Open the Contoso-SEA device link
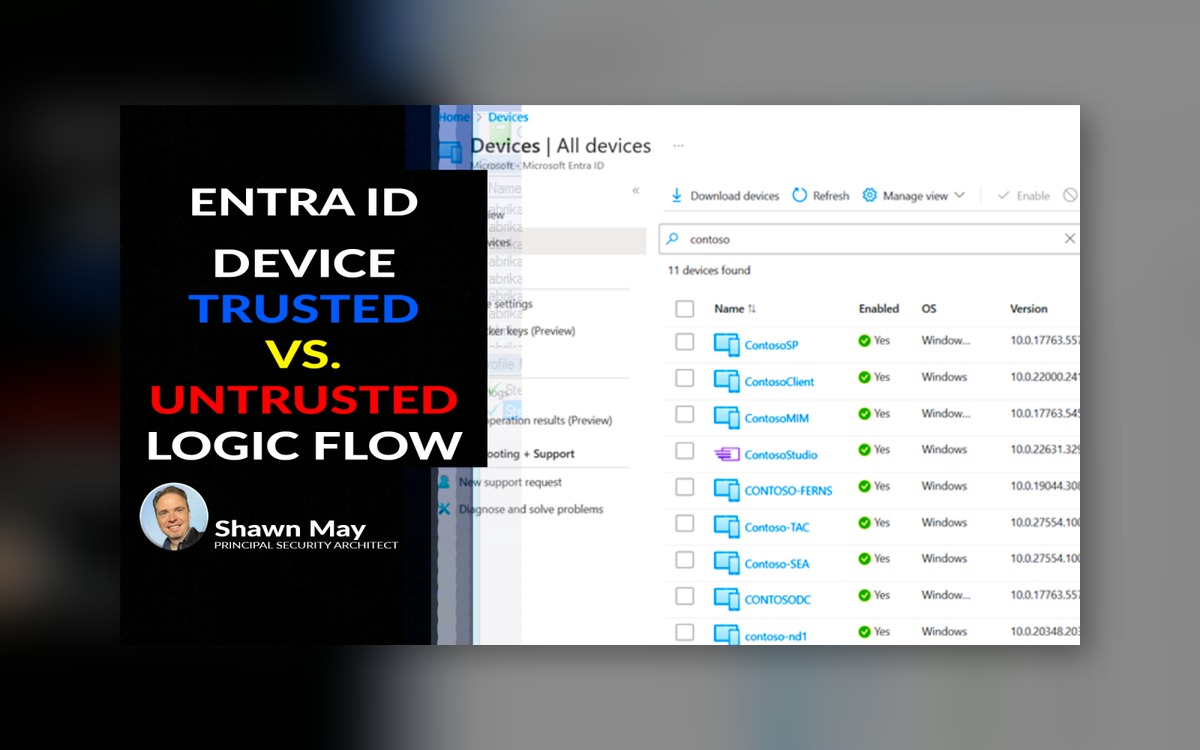Image resolution: width=1200 pixels, height=750 pixels. 777,564
